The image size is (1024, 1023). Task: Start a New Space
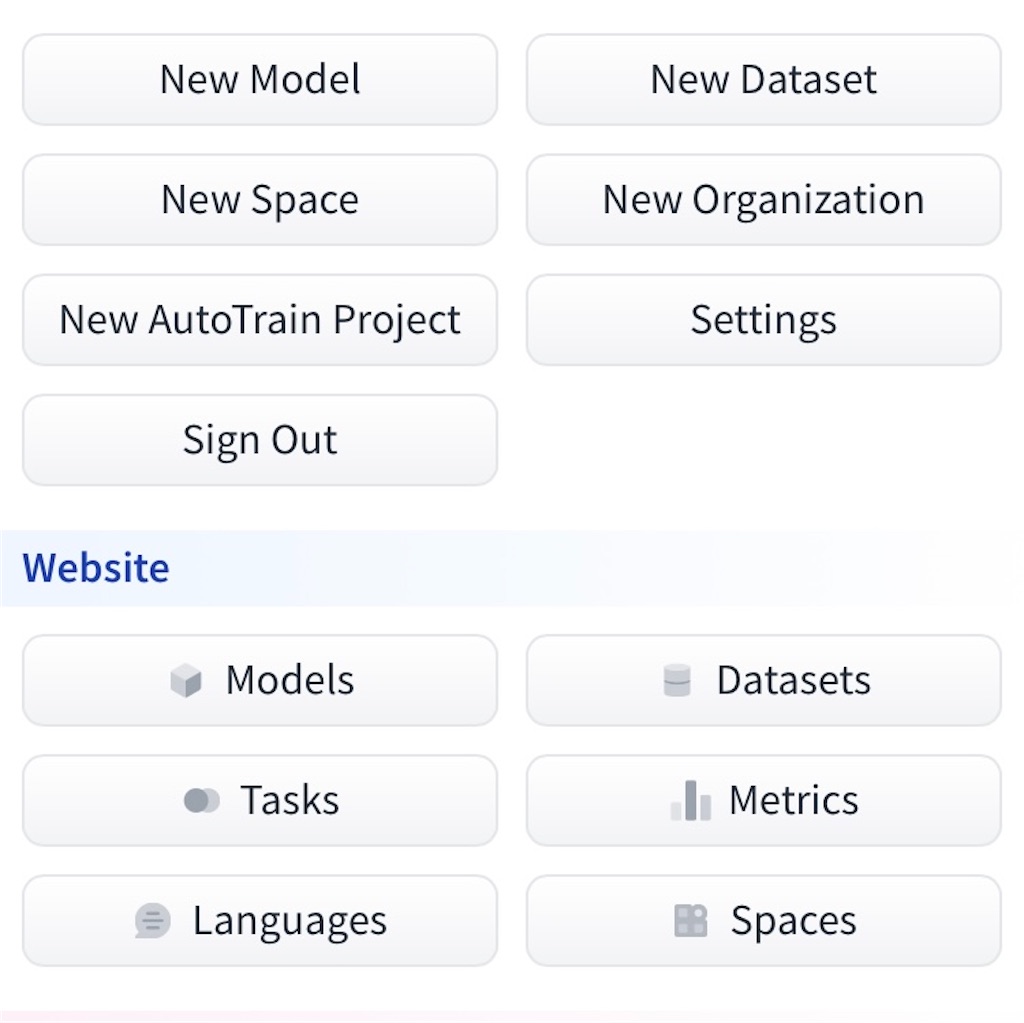(260, 200)
